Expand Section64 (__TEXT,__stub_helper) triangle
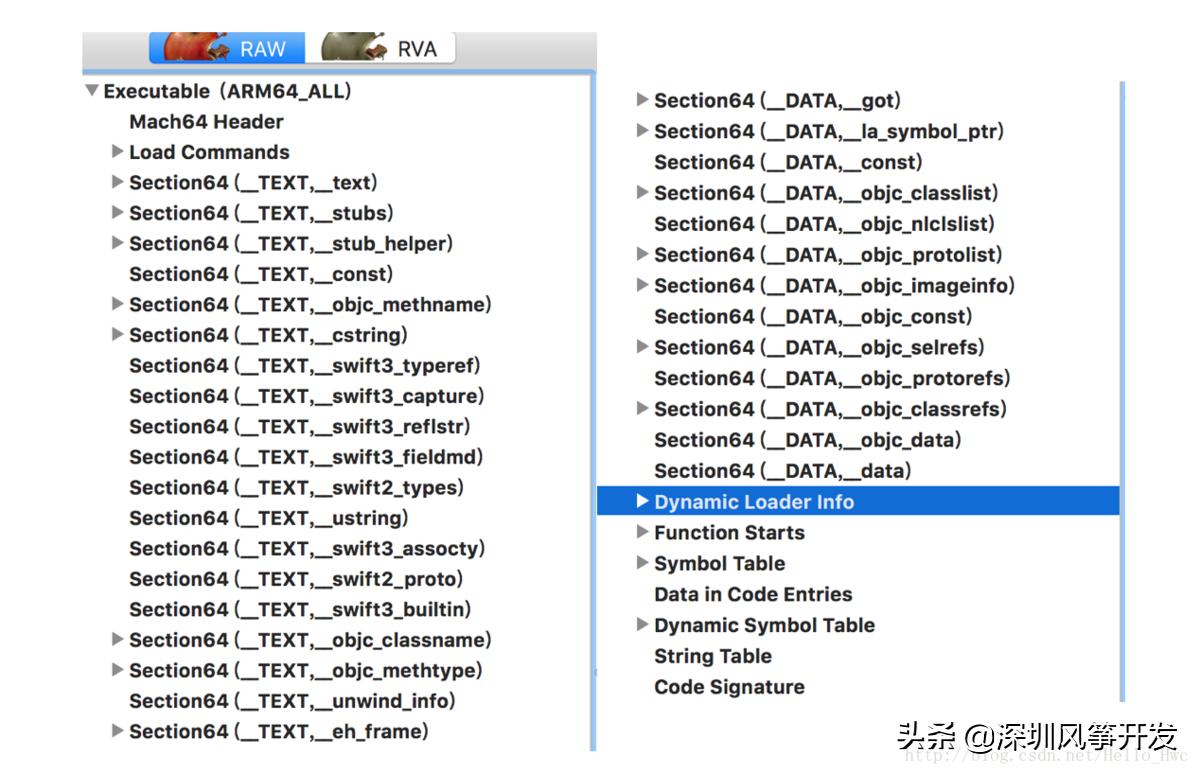Screen dimensions: 1200x774 117,244
